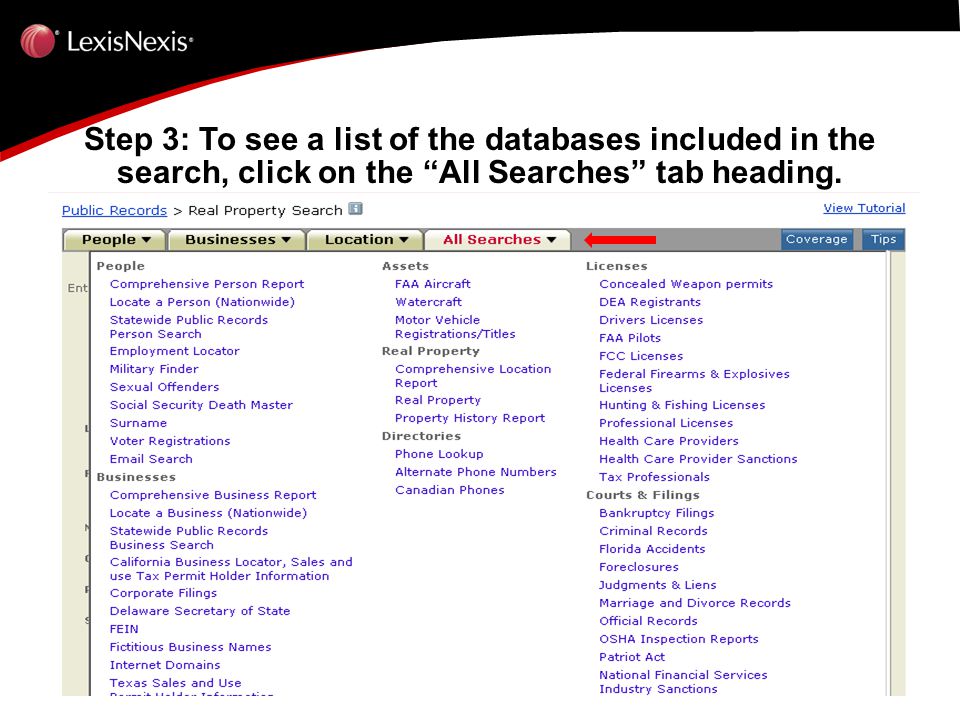Select Alternate Phone Numbers
960x720 pixels.
(476, 472)
